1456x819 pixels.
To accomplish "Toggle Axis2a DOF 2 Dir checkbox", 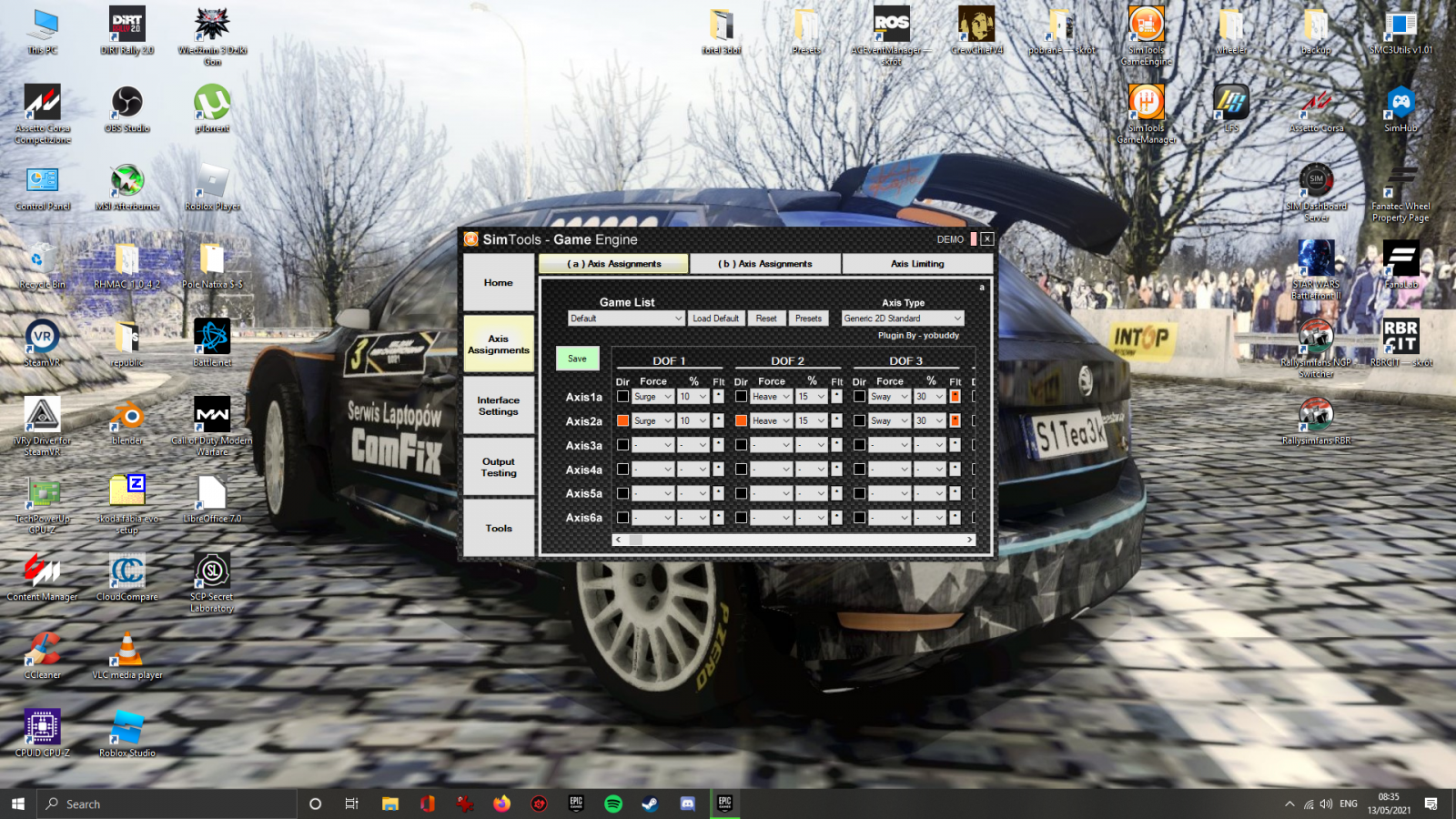I will 741,420.
